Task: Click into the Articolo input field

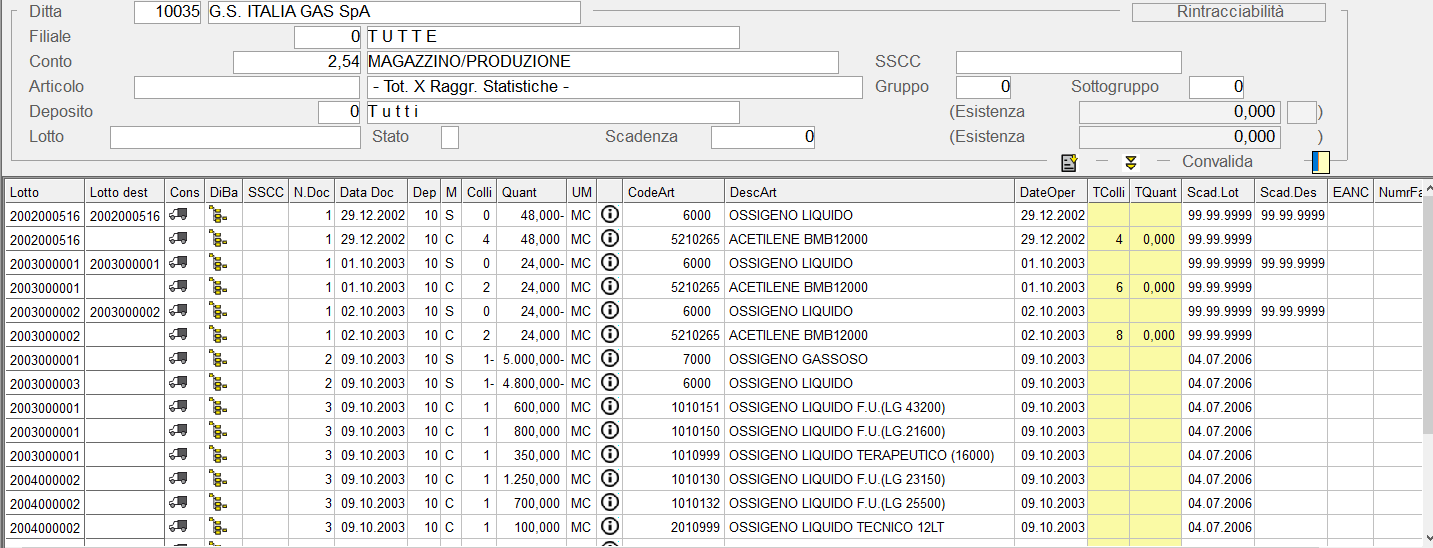Action: 246,88
